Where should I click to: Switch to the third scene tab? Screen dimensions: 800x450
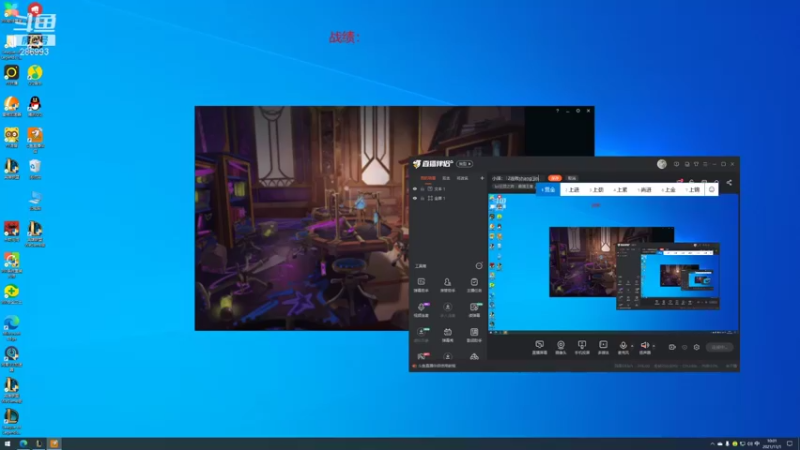[x=462, y=178]
